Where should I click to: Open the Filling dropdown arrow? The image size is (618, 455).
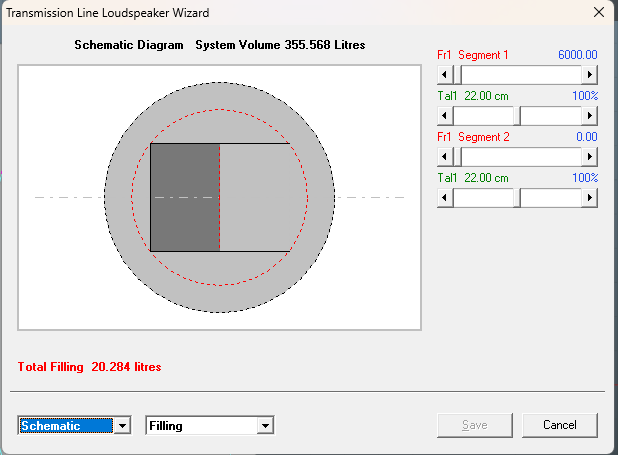coord(265,425)
